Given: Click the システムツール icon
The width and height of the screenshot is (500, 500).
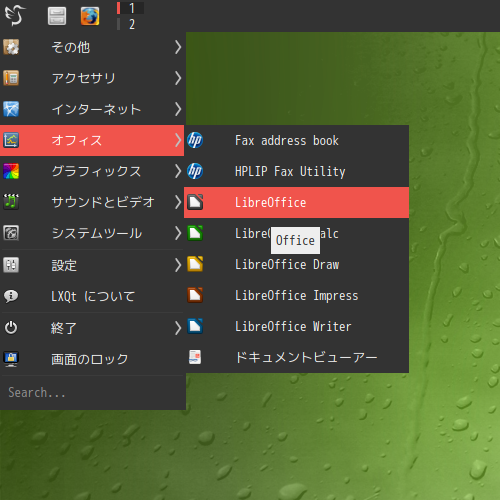Looking at the screenshot, I should (x=11, y=233).
